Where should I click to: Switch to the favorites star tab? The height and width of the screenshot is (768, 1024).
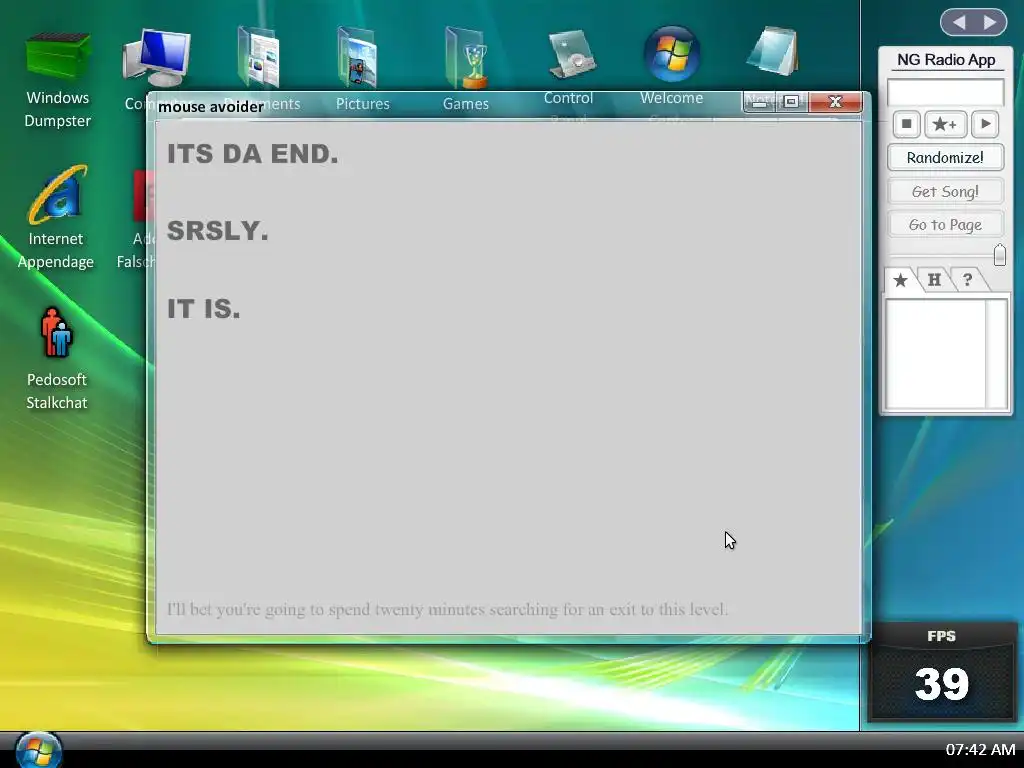tap(901, 280)
